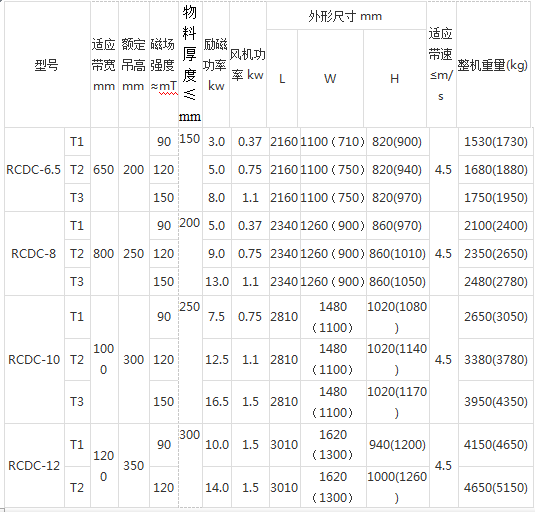Select the 16.5 excitation power cell
The height and width of the screenshot is (512, 535).
click(217, 402)
